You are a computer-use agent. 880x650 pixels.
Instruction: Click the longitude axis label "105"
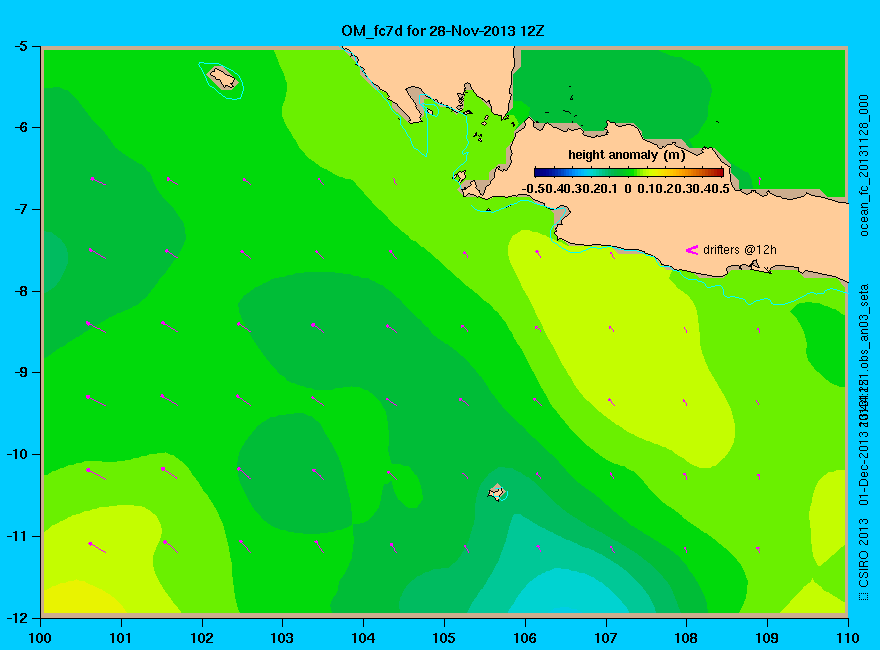444,638
